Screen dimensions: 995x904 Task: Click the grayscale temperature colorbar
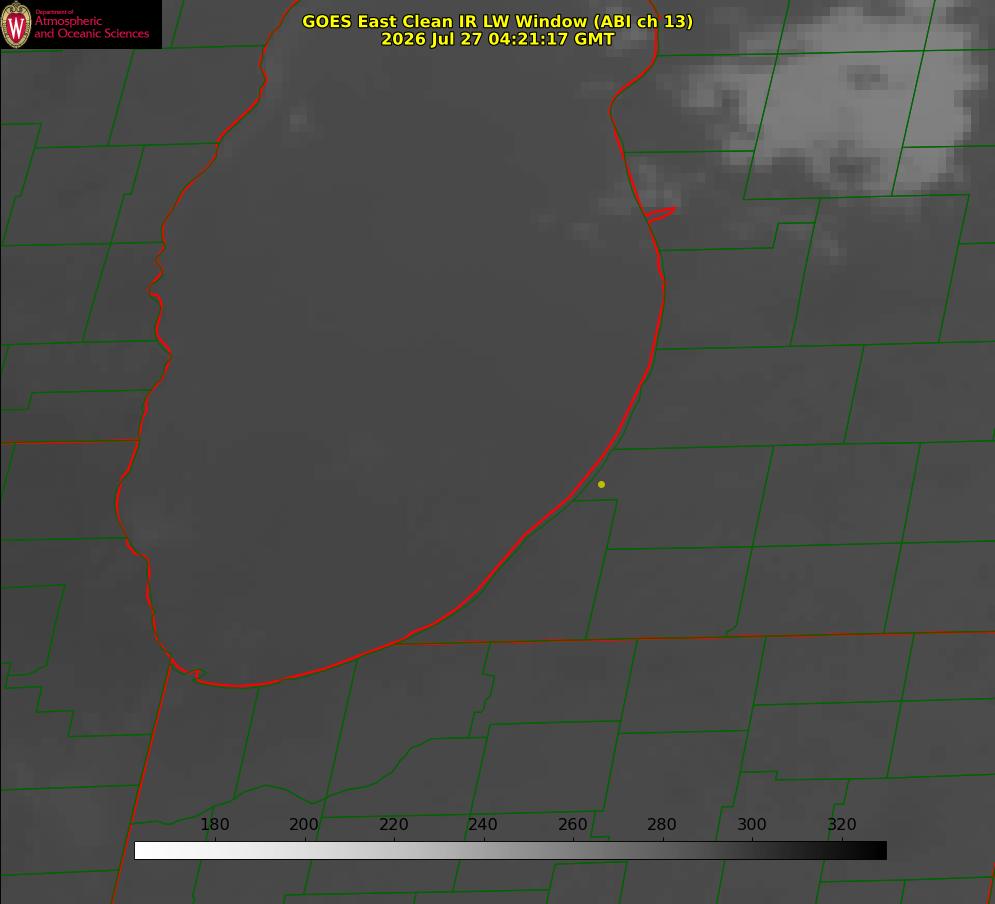(510, 850)
